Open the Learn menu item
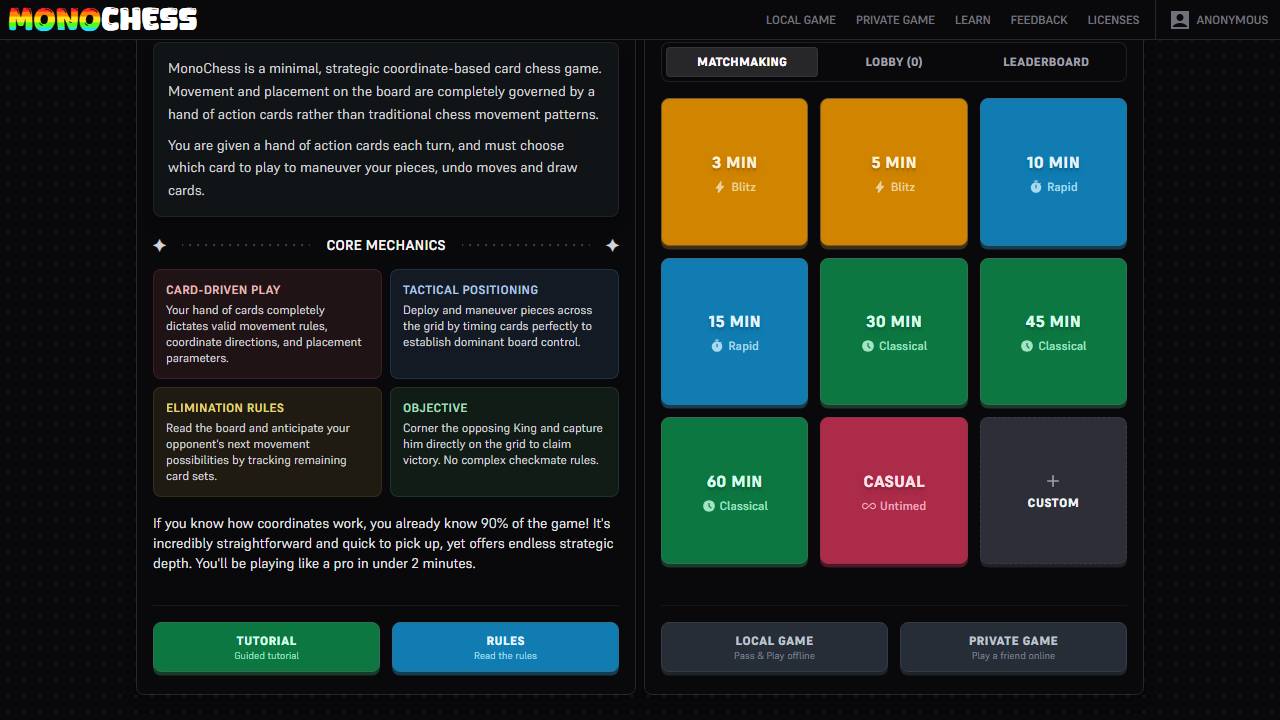 pos(972,20)
